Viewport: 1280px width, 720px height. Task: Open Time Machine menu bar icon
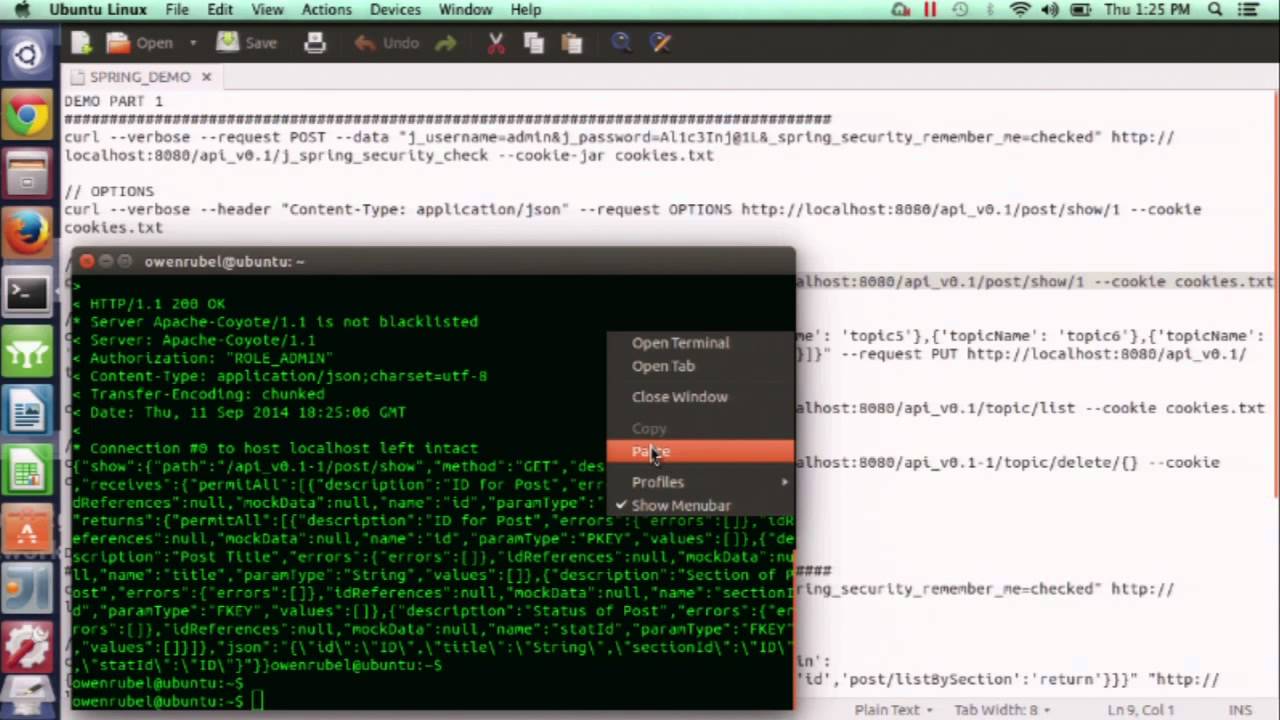[x=960, y=10]
